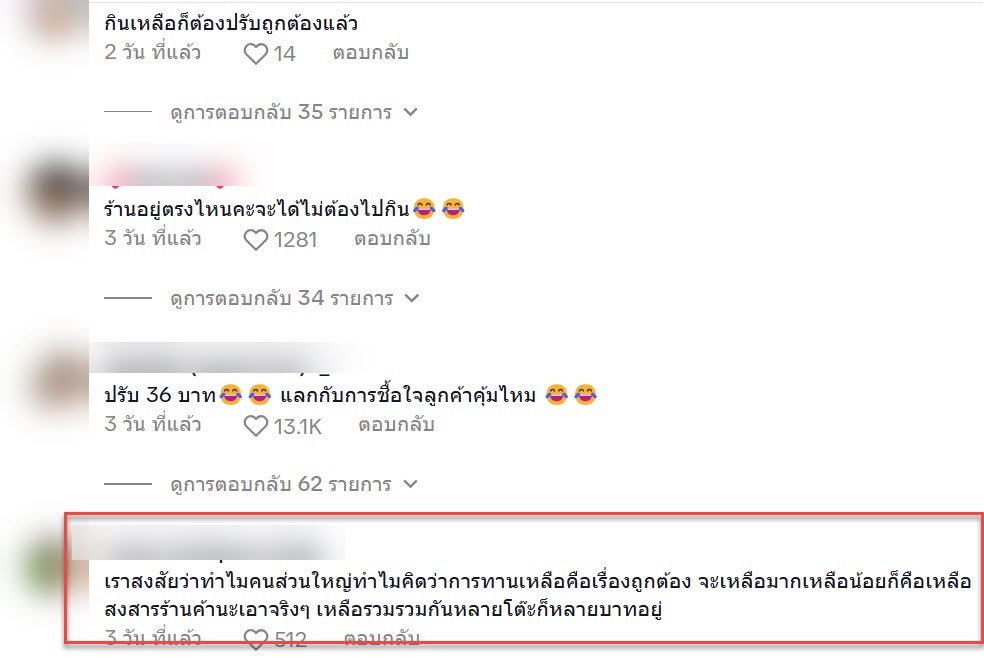This screenshot has width=984, height=661.
Task: Like the highlighted comment with 512 likes
Action: pos(255,639)
